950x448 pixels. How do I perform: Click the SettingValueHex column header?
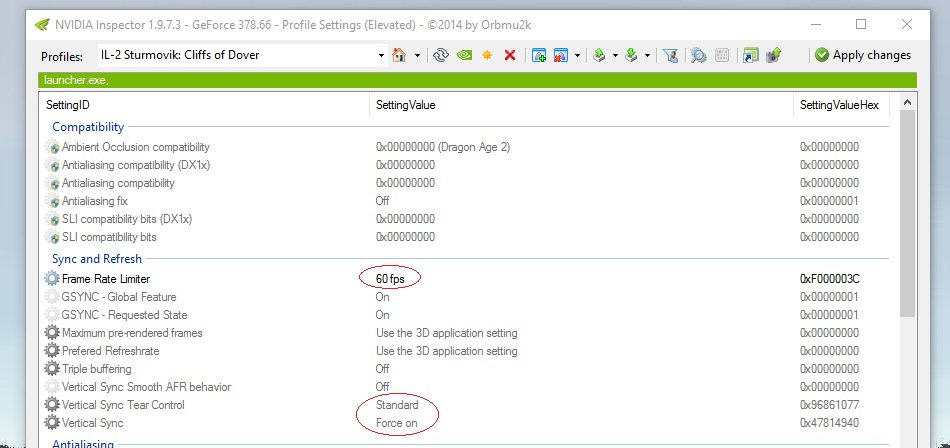tap(839, 105)
